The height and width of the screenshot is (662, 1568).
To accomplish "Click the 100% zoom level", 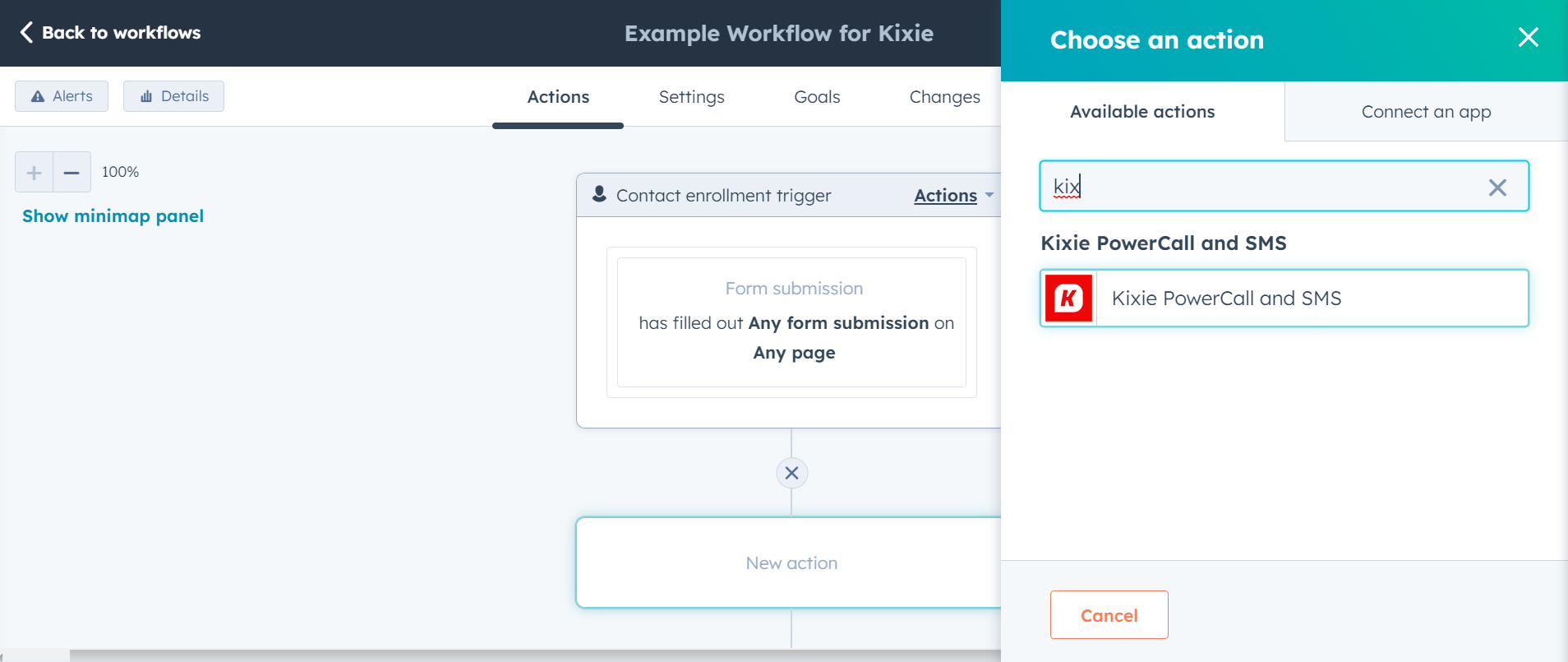I will 120,172.
